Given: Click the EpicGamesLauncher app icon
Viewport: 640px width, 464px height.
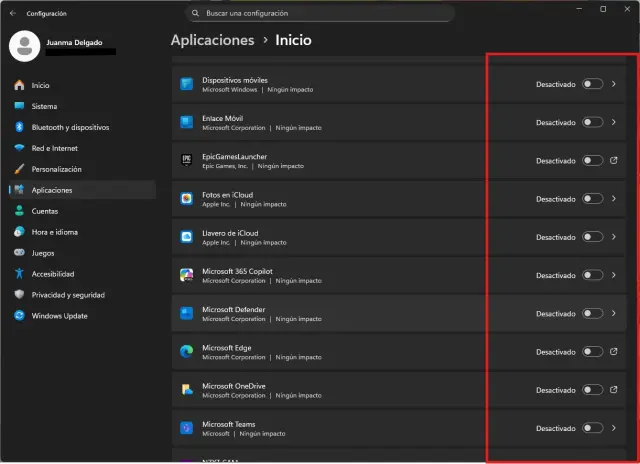Looking at the screenshot, I should coord(186,160).
